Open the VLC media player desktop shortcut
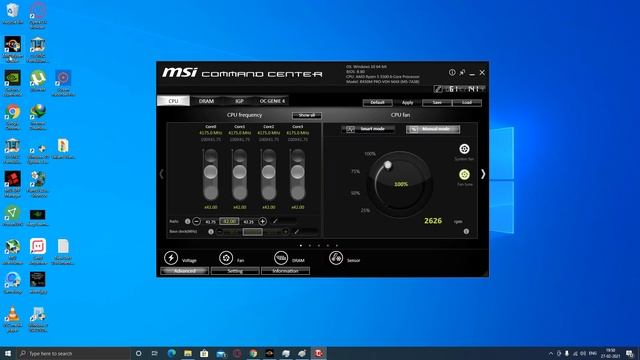 coord(13,319)
